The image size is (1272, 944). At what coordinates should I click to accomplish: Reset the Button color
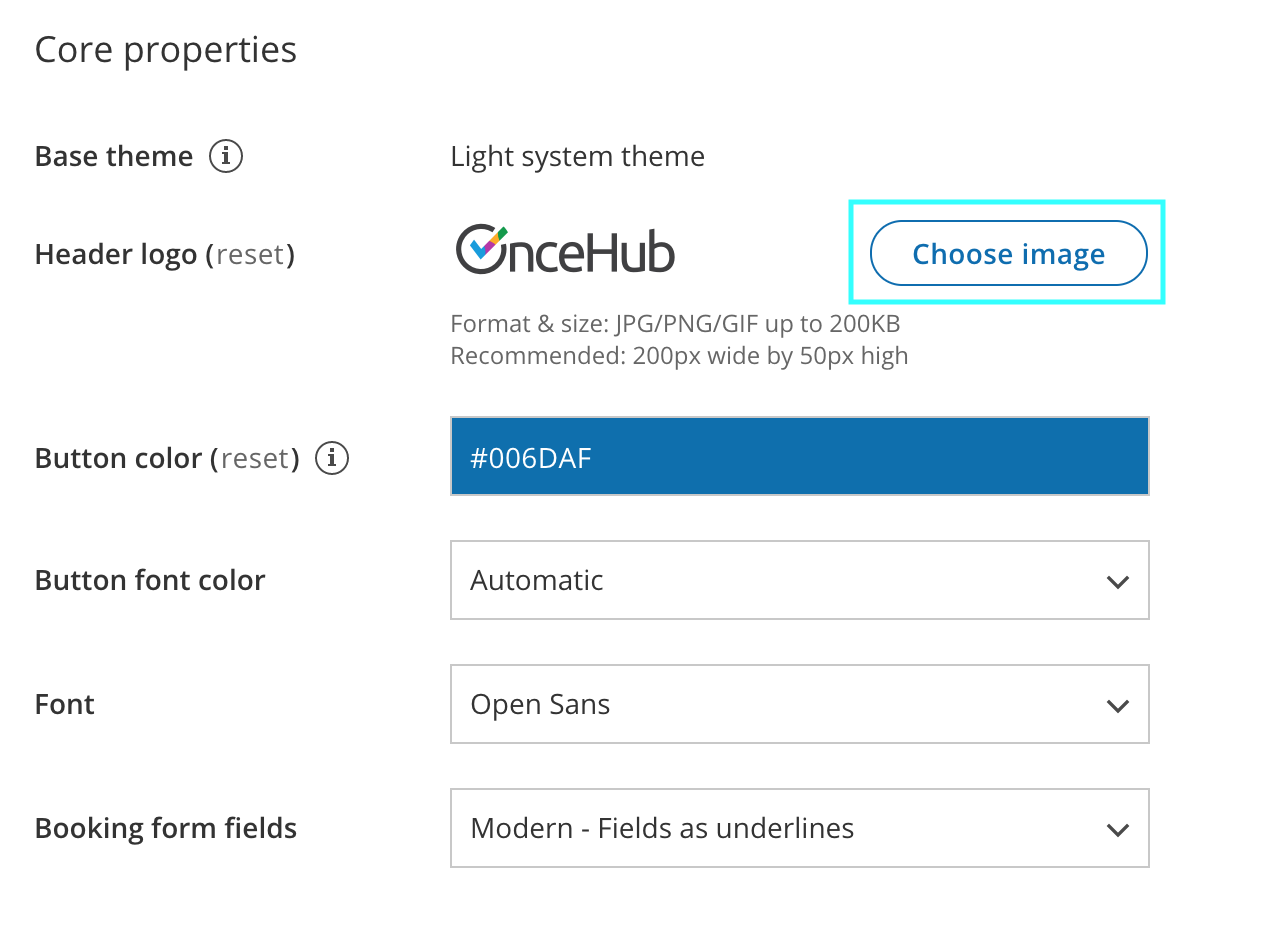(255, 458)
